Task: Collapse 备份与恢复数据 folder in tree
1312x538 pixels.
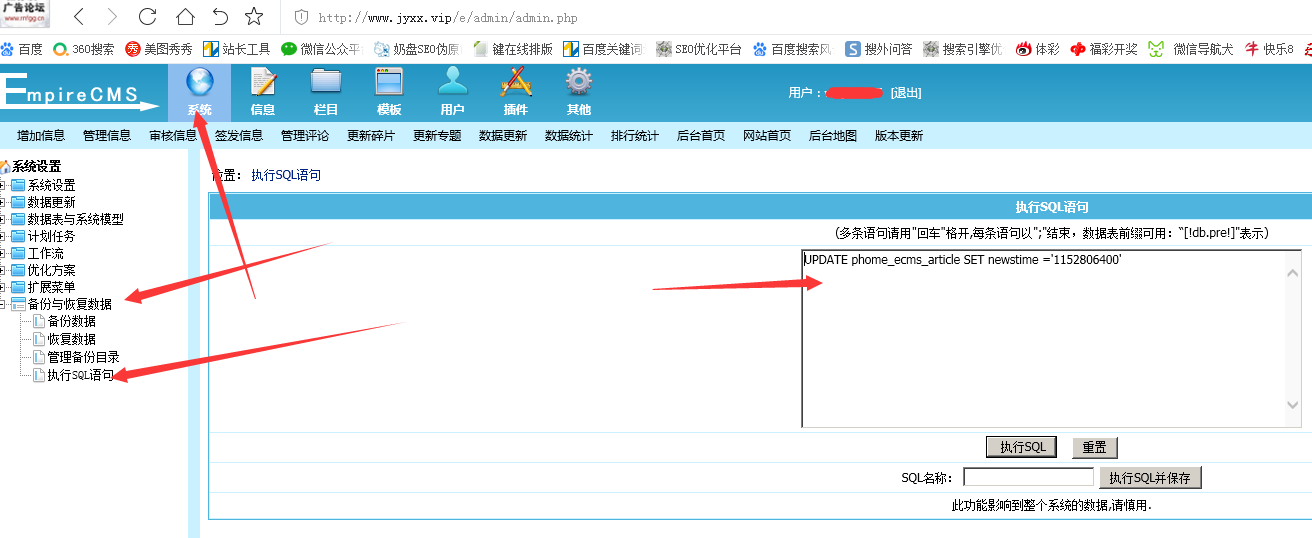Action: [x=4, y=304]
